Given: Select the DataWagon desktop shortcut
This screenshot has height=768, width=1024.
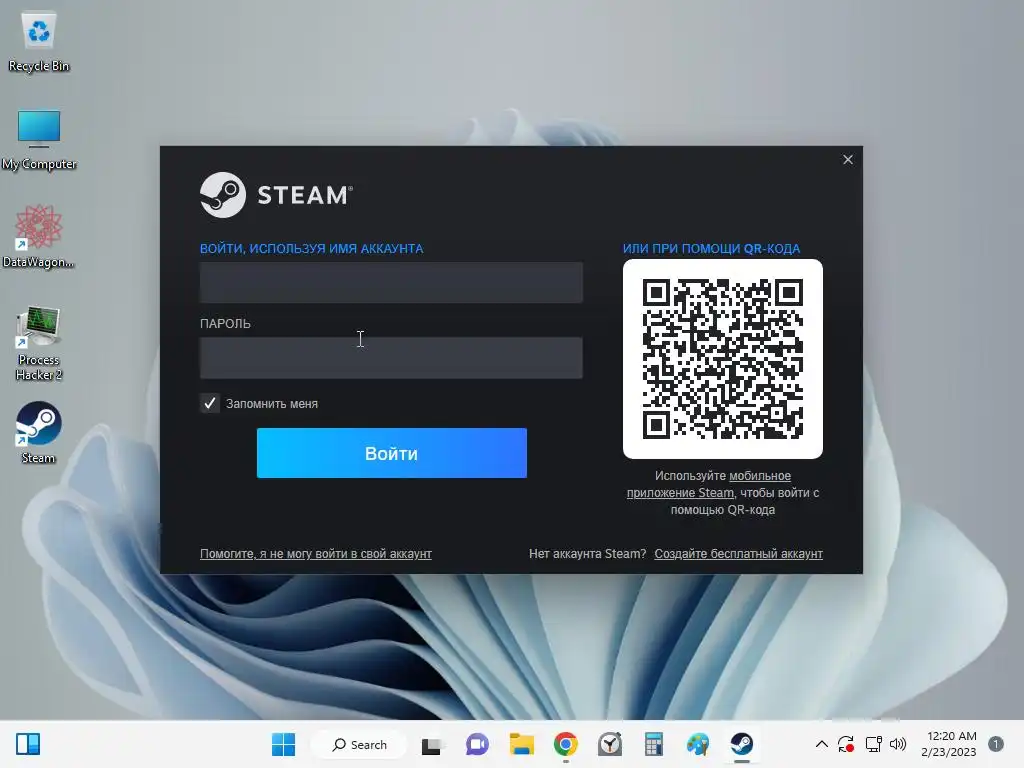Looking at the screenshot, I should 39,236.
